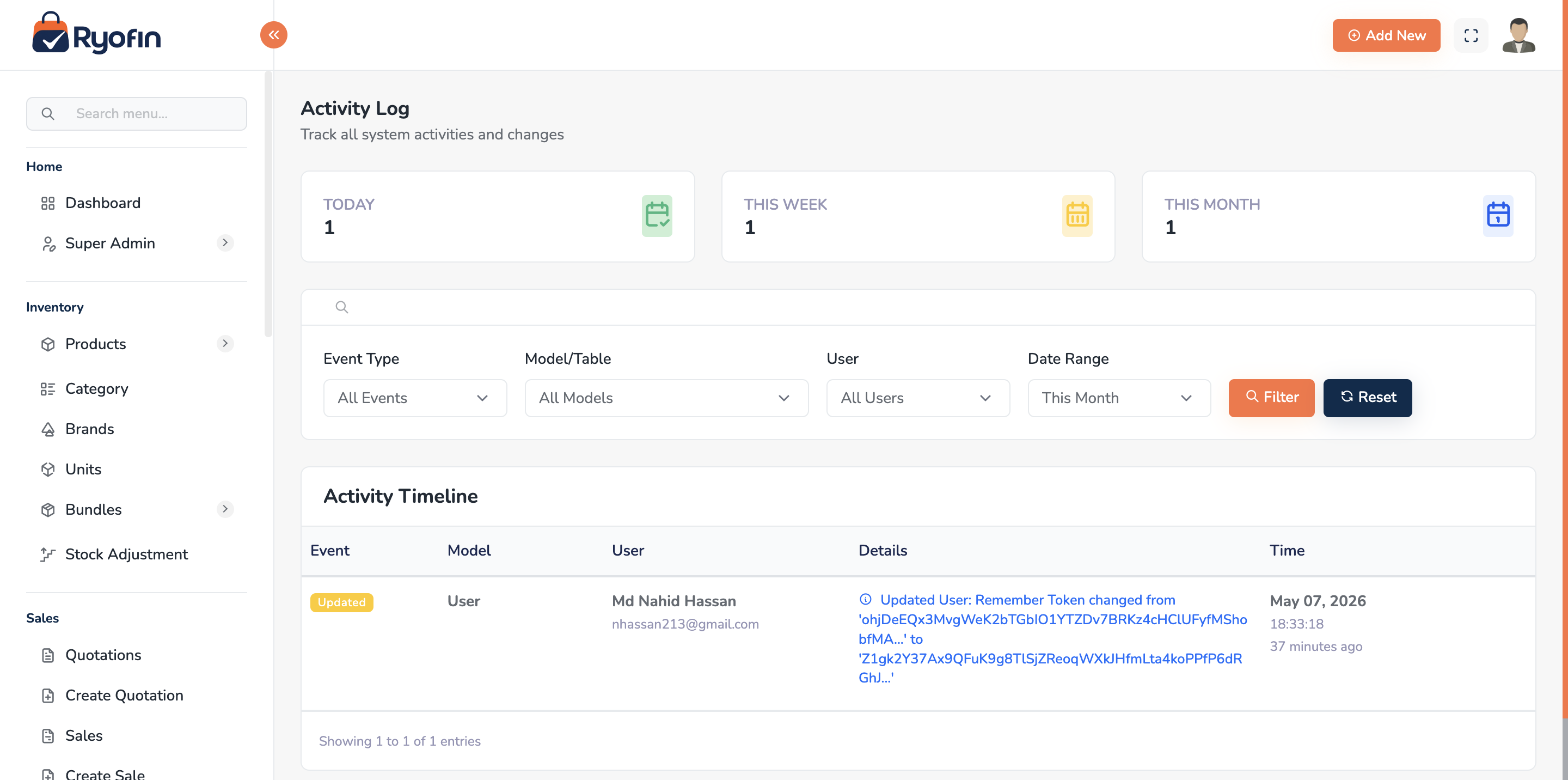Toggle fullscreen mode icon
The height and width of the screenshot is (780, 1568).
click(1471, 35)
